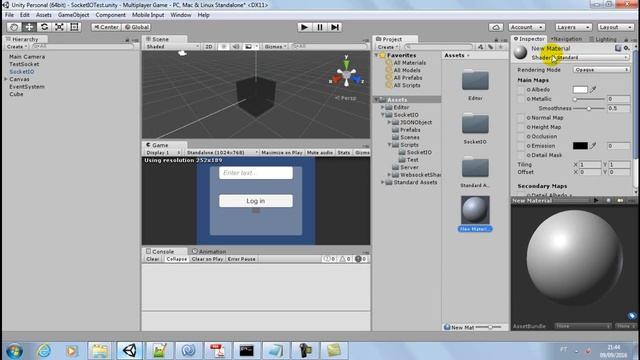
Task: Open the Layout dropdown
Action: coord(615,27)
